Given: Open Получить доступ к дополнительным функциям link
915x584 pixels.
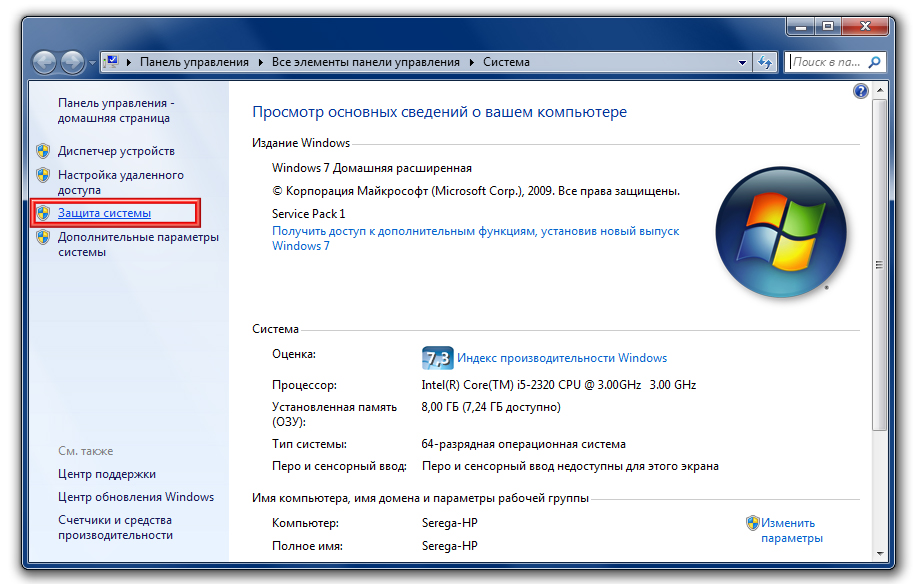Looking at the screenshot, I should coord(476,239).
